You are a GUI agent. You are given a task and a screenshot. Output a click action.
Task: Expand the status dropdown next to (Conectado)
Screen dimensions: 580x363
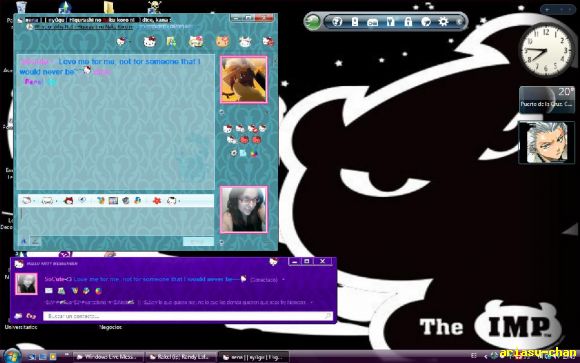tap(284, 280)
